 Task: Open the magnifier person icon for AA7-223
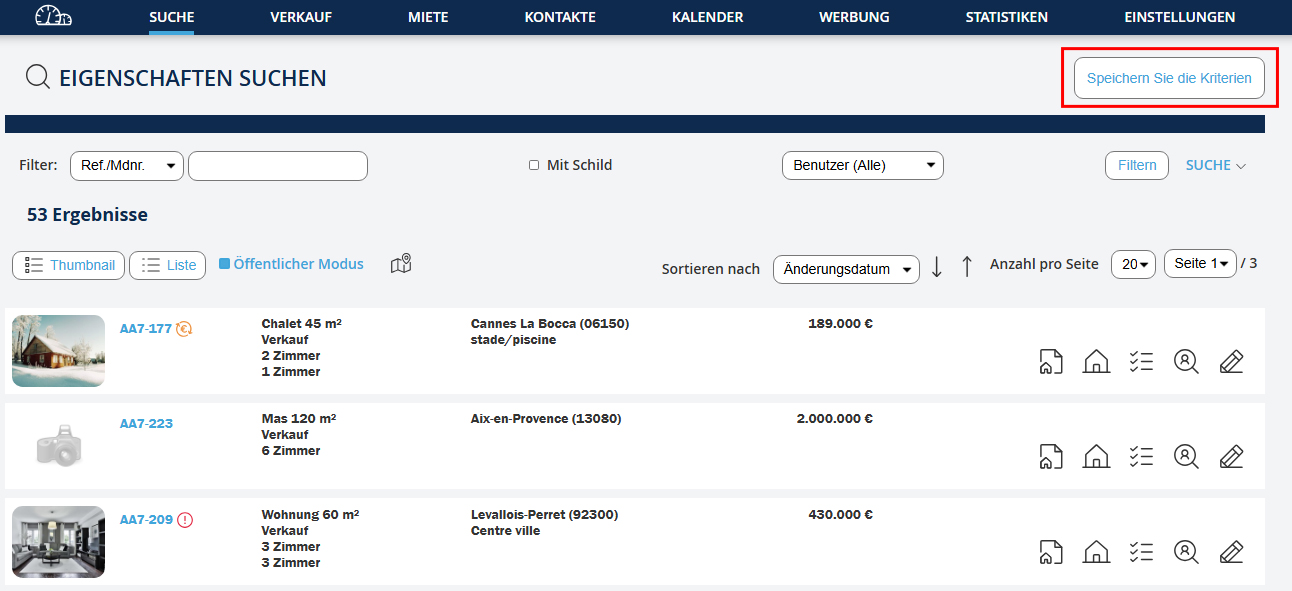1186,457
